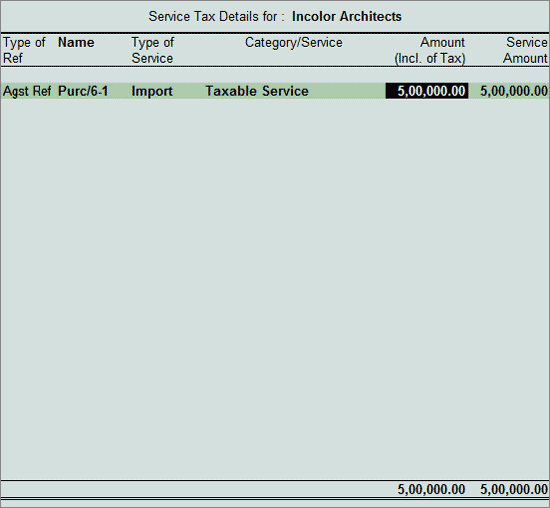Click the Type of Service column header
The image size is (550, 508).
(153, 50)
